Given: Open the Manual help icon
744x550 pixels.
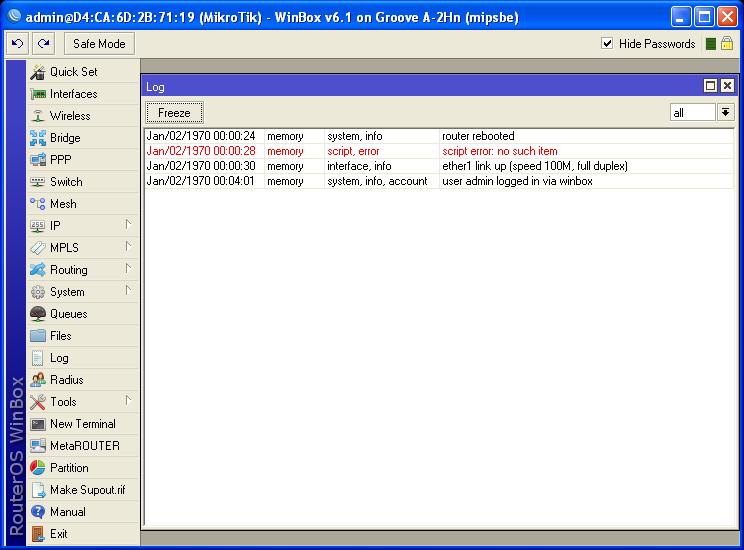Looking at the screenshot, I should tap(38, 512).
